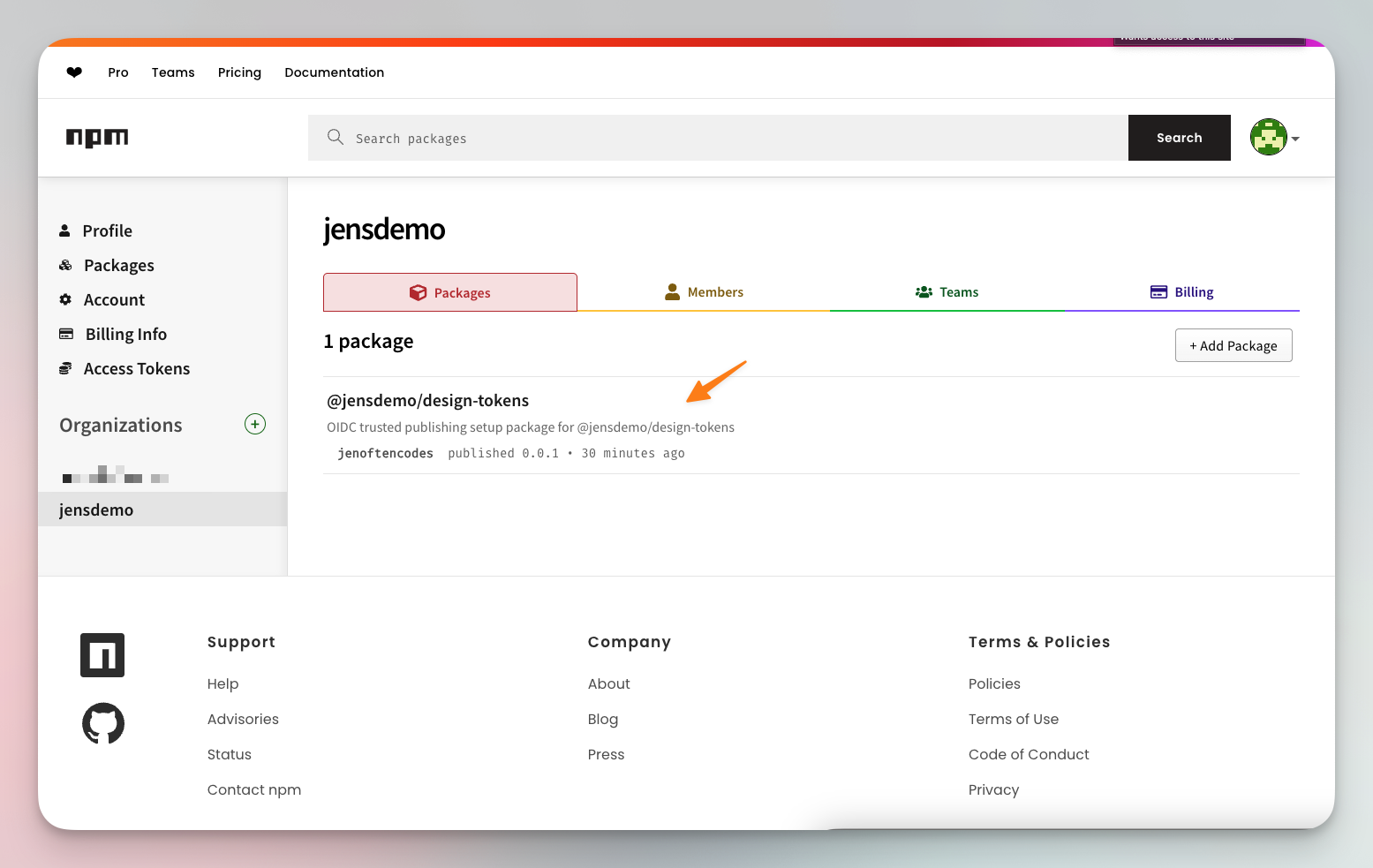
Task: Open the GitHub icon in footer
Action: point(103,723)
